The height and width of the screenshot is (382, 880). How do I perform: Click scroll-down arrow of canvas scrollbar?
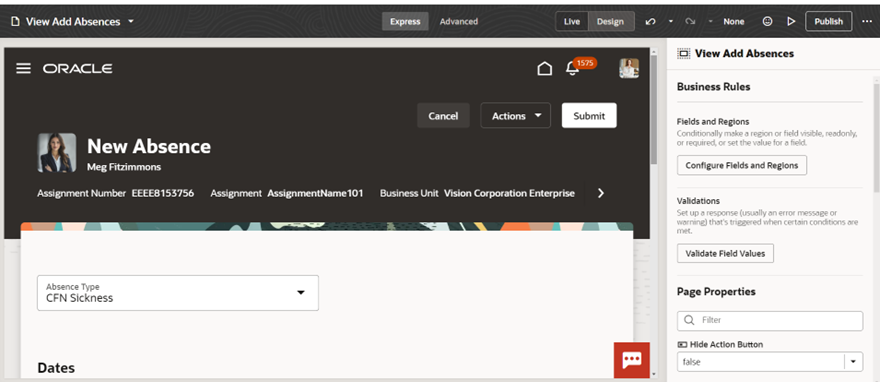point(653,374)
